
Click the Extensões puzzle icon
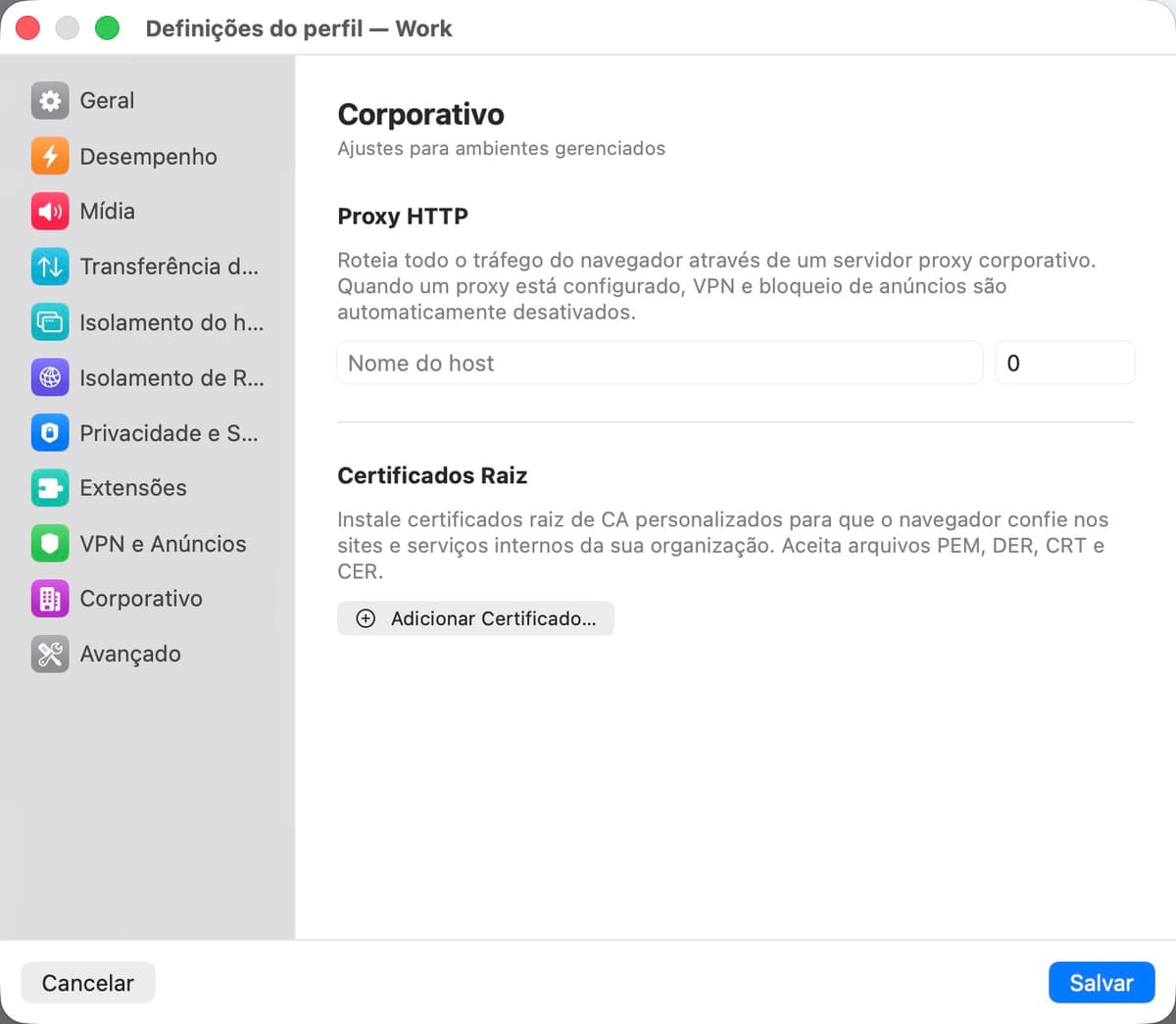(x=50, y=488)
